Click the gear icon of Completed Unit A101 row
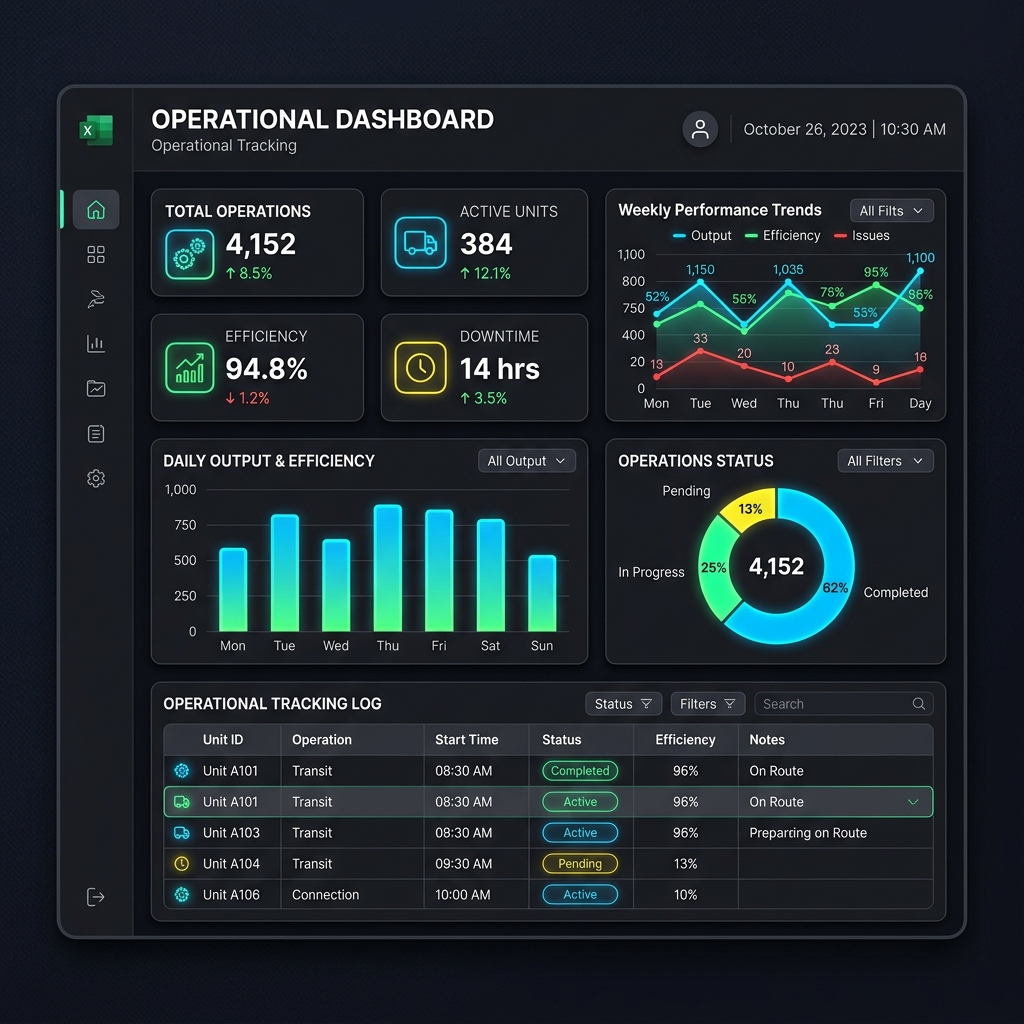The image size is (1024, 1024). 182,771
